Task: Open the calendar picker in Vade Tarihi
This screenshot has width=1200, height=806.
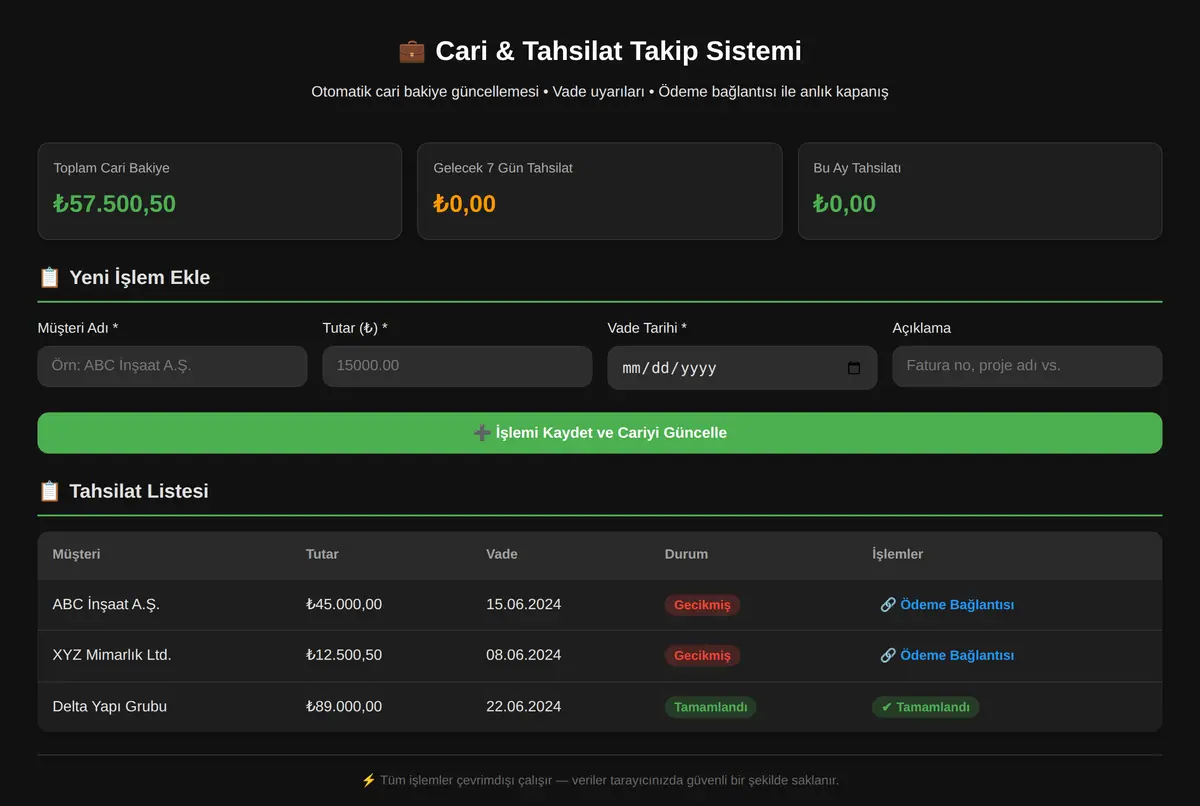Action: click(x=854, y=368)
